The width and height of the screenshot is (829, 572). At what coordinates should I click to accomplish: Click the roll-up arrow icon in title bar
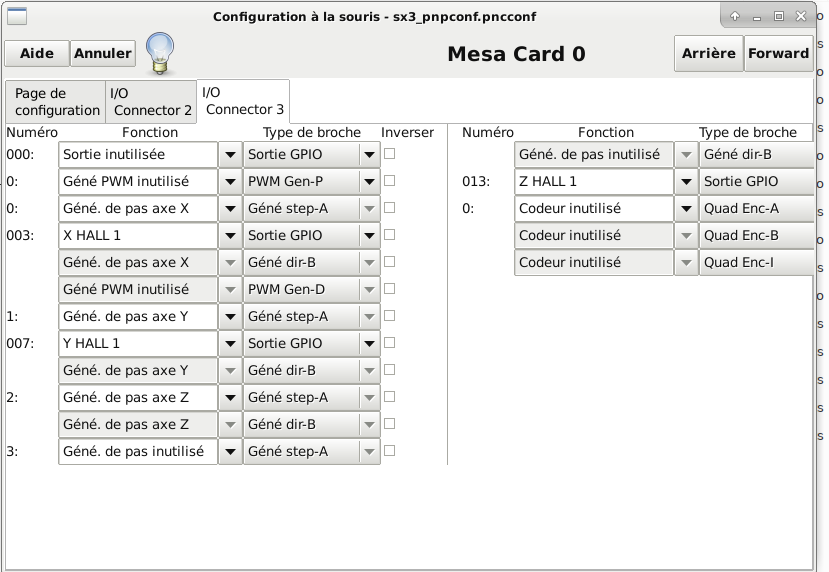pos(734,16)
